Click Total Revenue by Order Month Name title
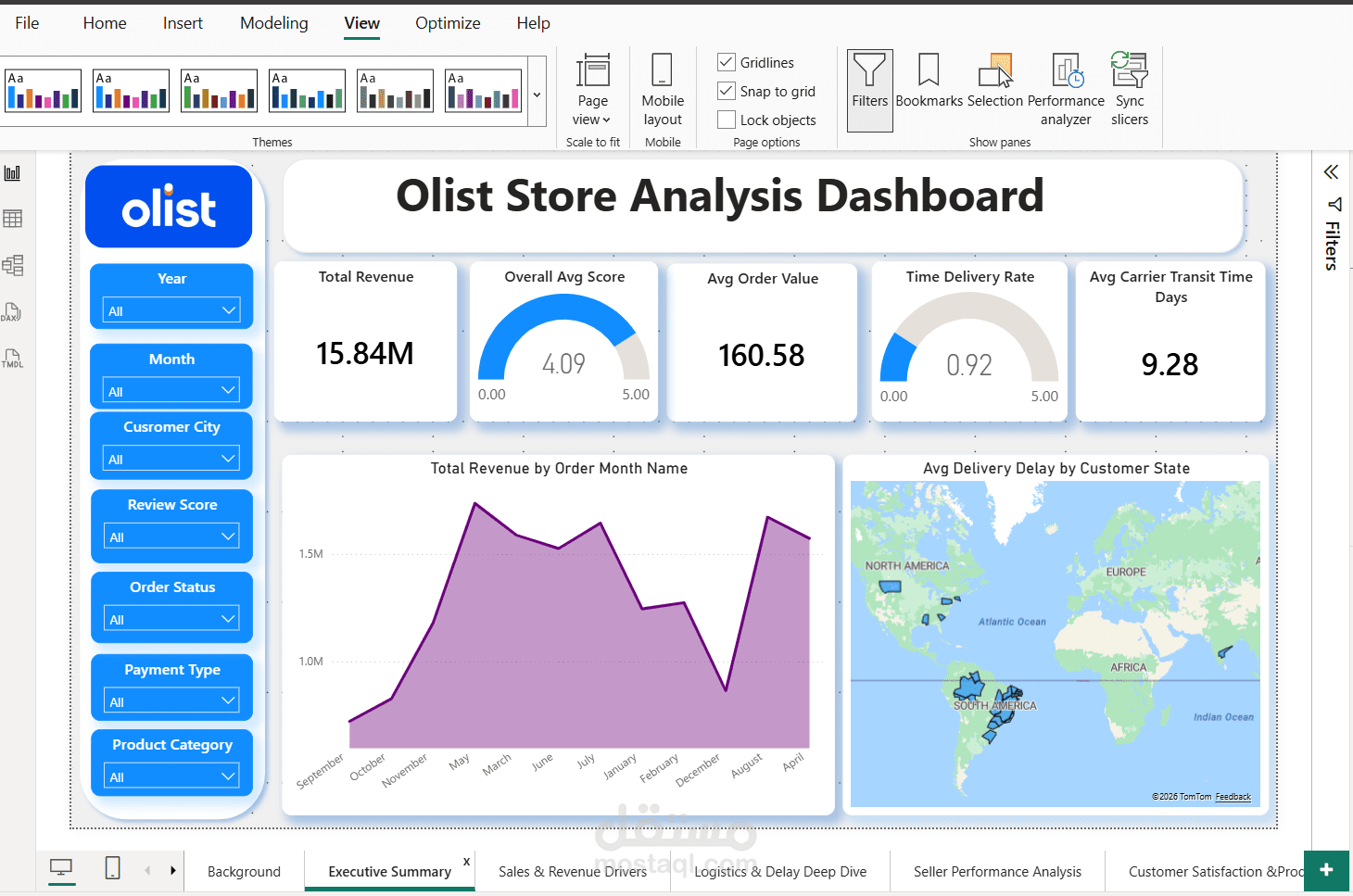This screenshot has width=1353, height=896. coord(559,468)
